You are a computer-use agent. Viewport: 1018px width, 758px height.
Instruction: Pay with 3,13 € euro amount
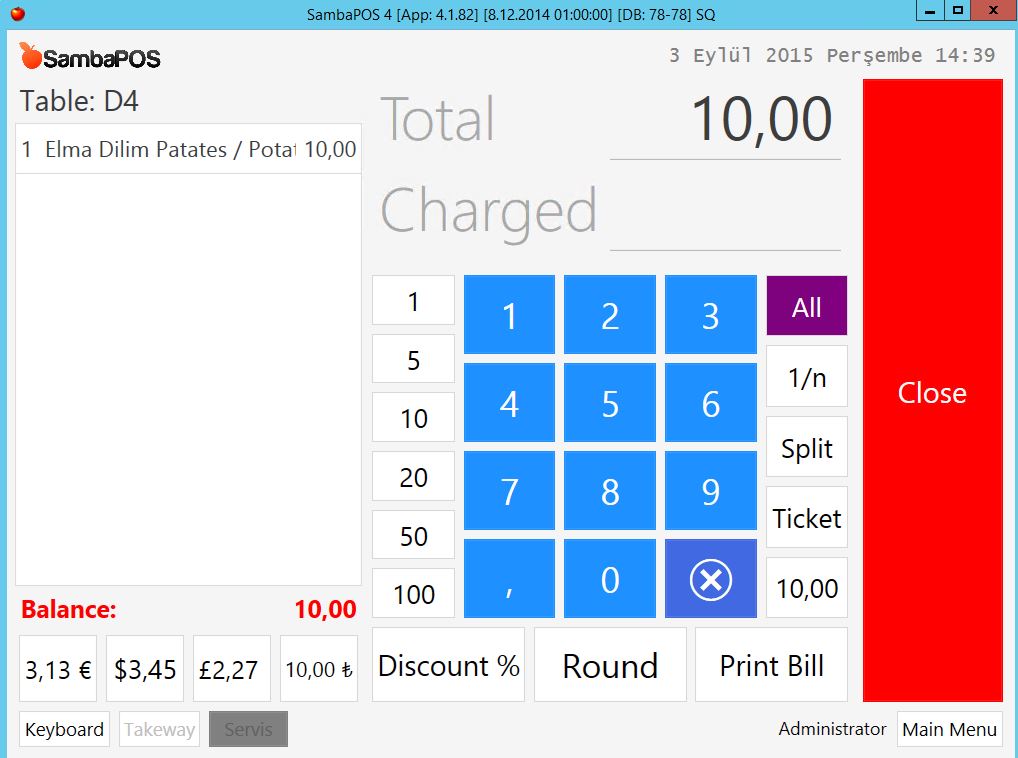click(x=58, y=669)
